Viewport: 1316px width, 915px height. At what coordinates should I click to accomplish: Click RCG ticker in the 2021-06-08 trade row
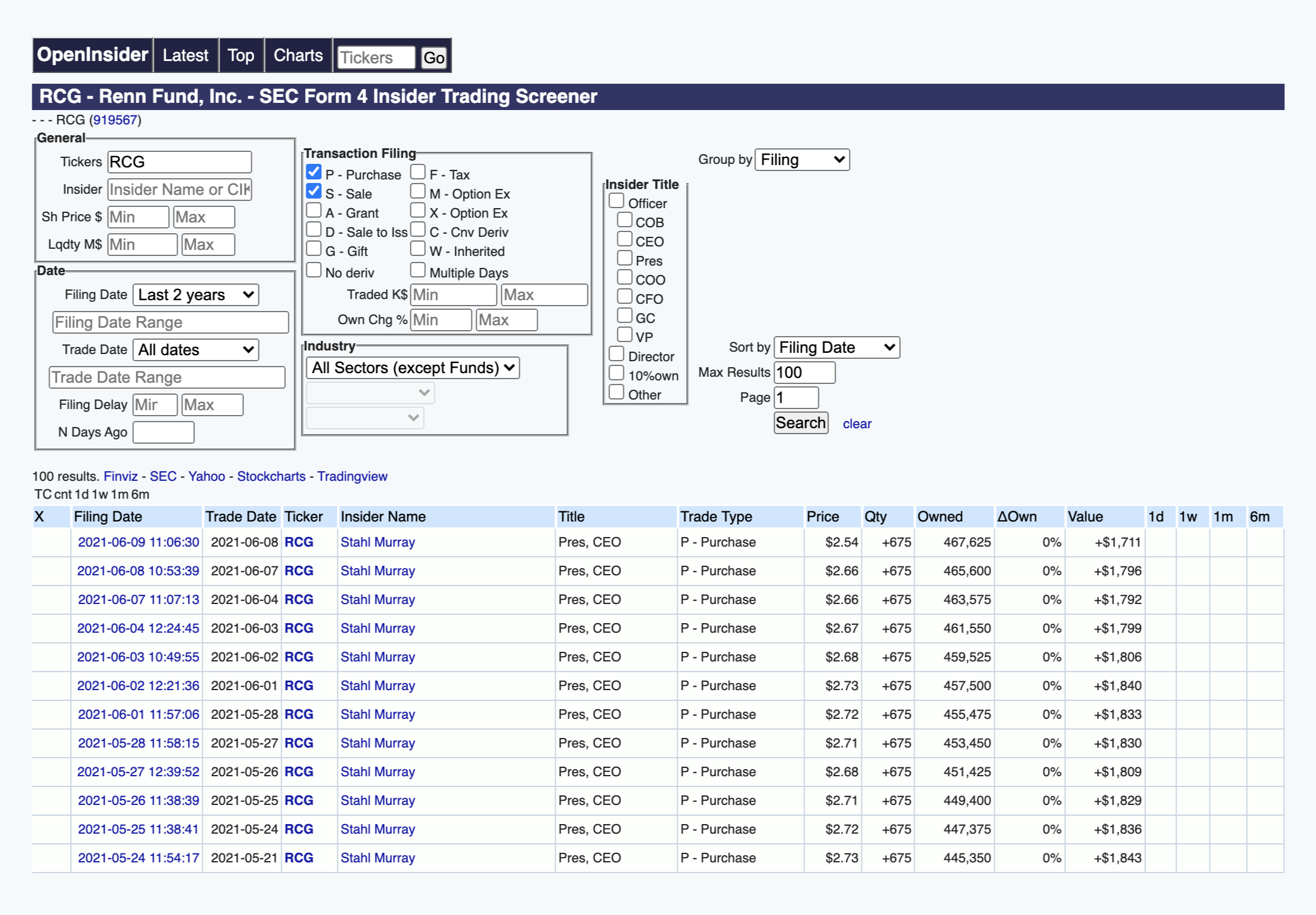pyautogui.click(x=298, y=542)
